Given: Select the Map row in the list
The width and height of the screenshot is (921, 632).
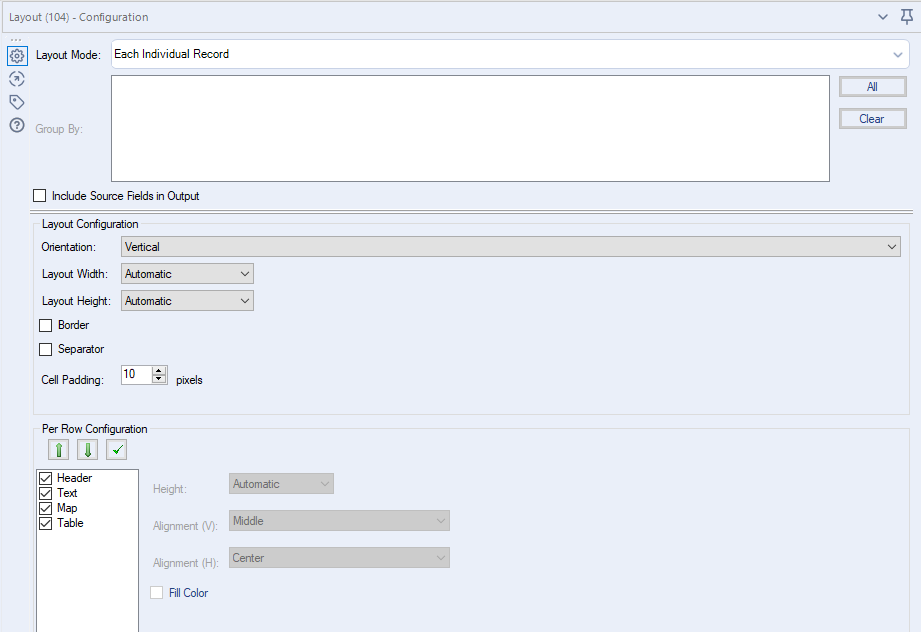Looking at the screenshot, I should (67, 508).
